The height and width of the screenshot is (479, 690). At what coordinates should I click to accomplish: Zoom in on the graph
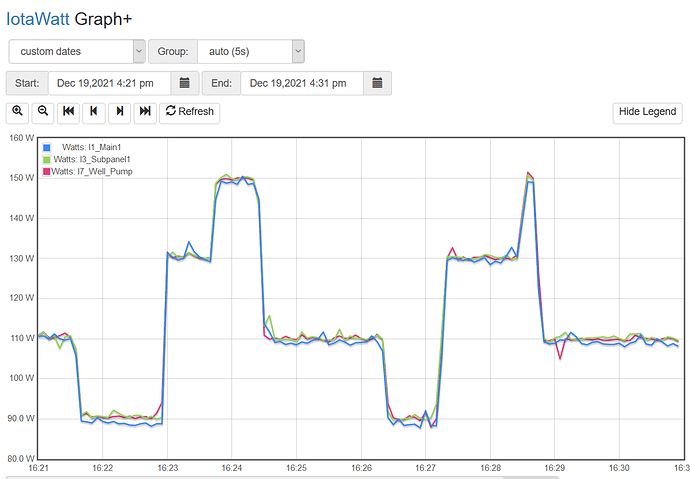coord(17,113)
